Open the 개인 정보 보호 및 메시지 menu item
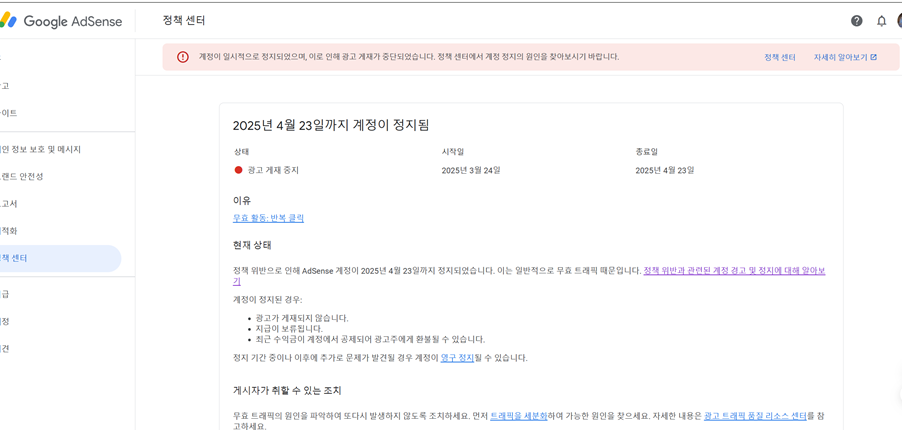This screenshot has height=430, width=902. (39, 150)
